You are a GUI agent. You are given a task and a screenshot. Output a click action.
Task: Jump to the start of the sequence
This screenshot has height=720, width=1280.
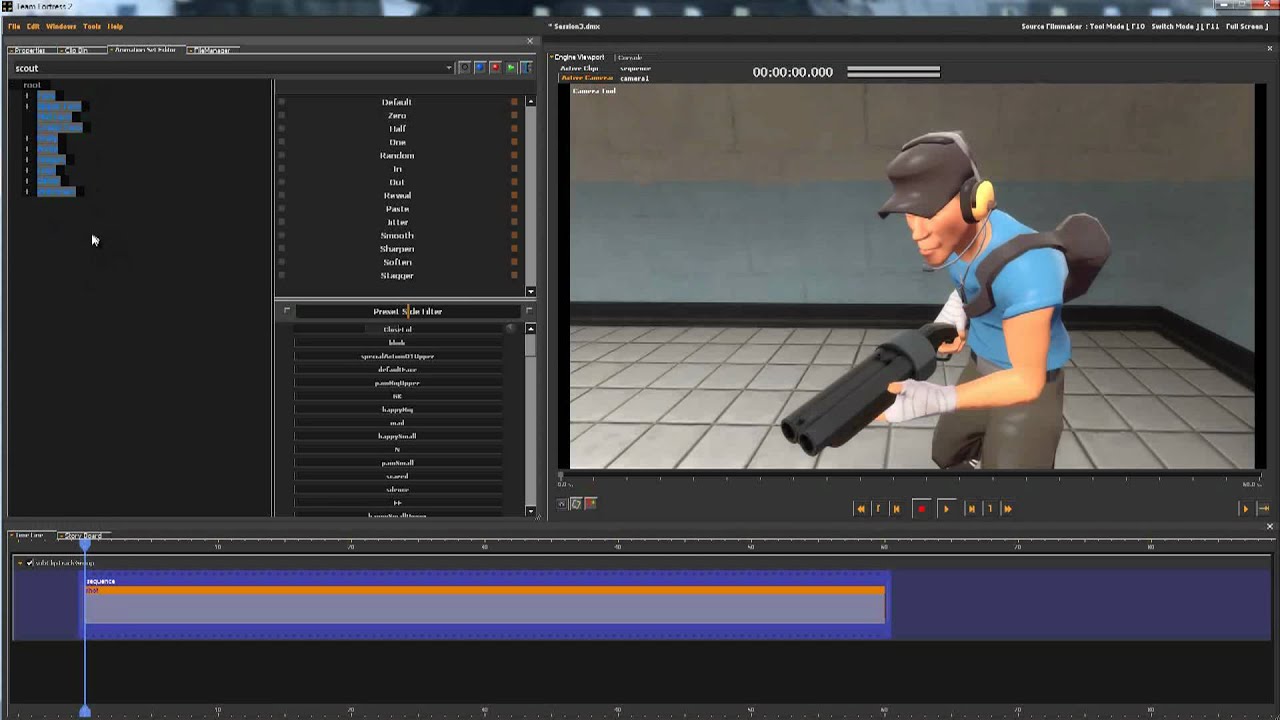(860, 509)
